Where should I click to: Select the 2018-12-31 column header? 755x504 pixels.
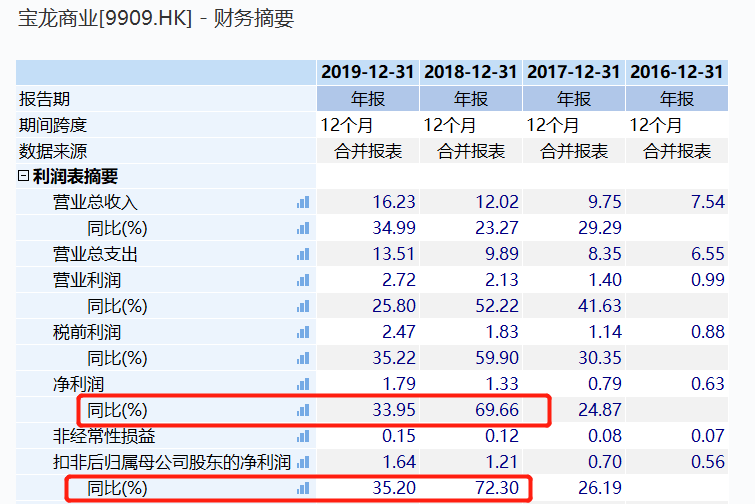[x=470, y=72]
